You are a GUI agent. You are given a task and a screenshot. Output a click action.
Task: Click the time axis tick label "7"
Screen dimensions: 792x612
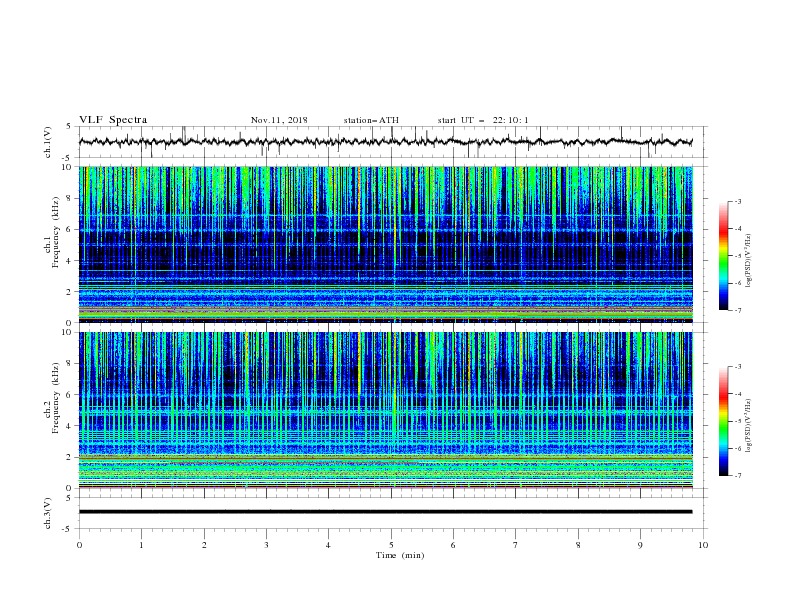click(x=516, y=545)
